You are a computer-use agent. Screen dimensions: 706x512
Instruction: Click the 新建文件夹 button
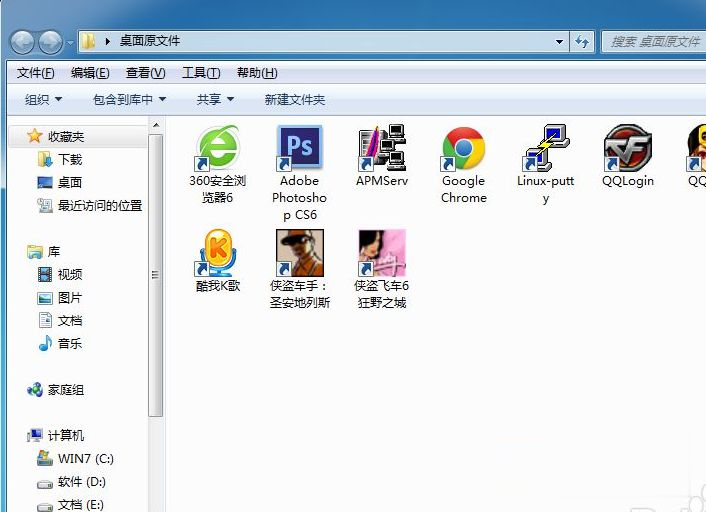[294, 99]
